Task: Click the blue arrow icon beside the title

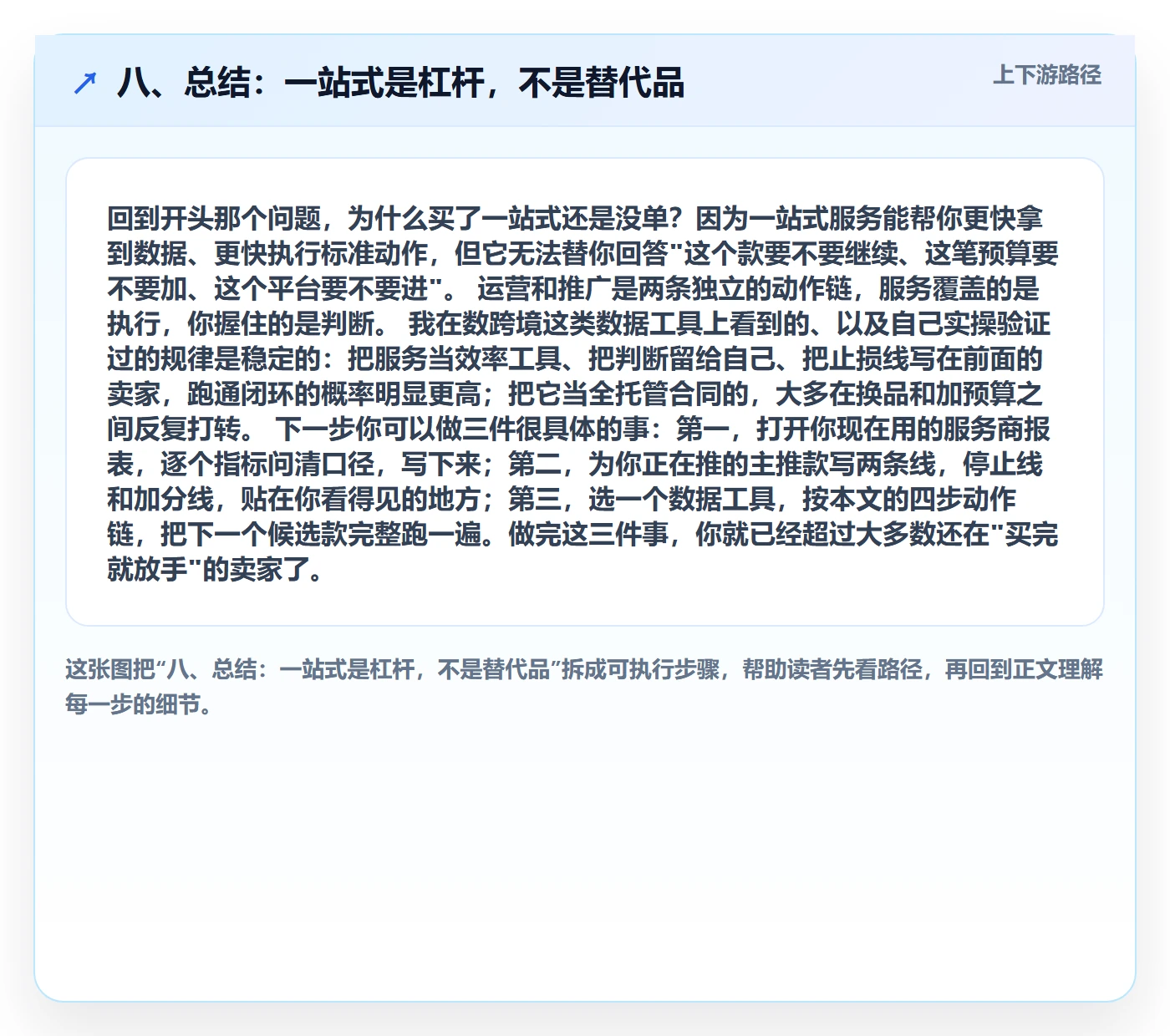Action: pos(85,83)
